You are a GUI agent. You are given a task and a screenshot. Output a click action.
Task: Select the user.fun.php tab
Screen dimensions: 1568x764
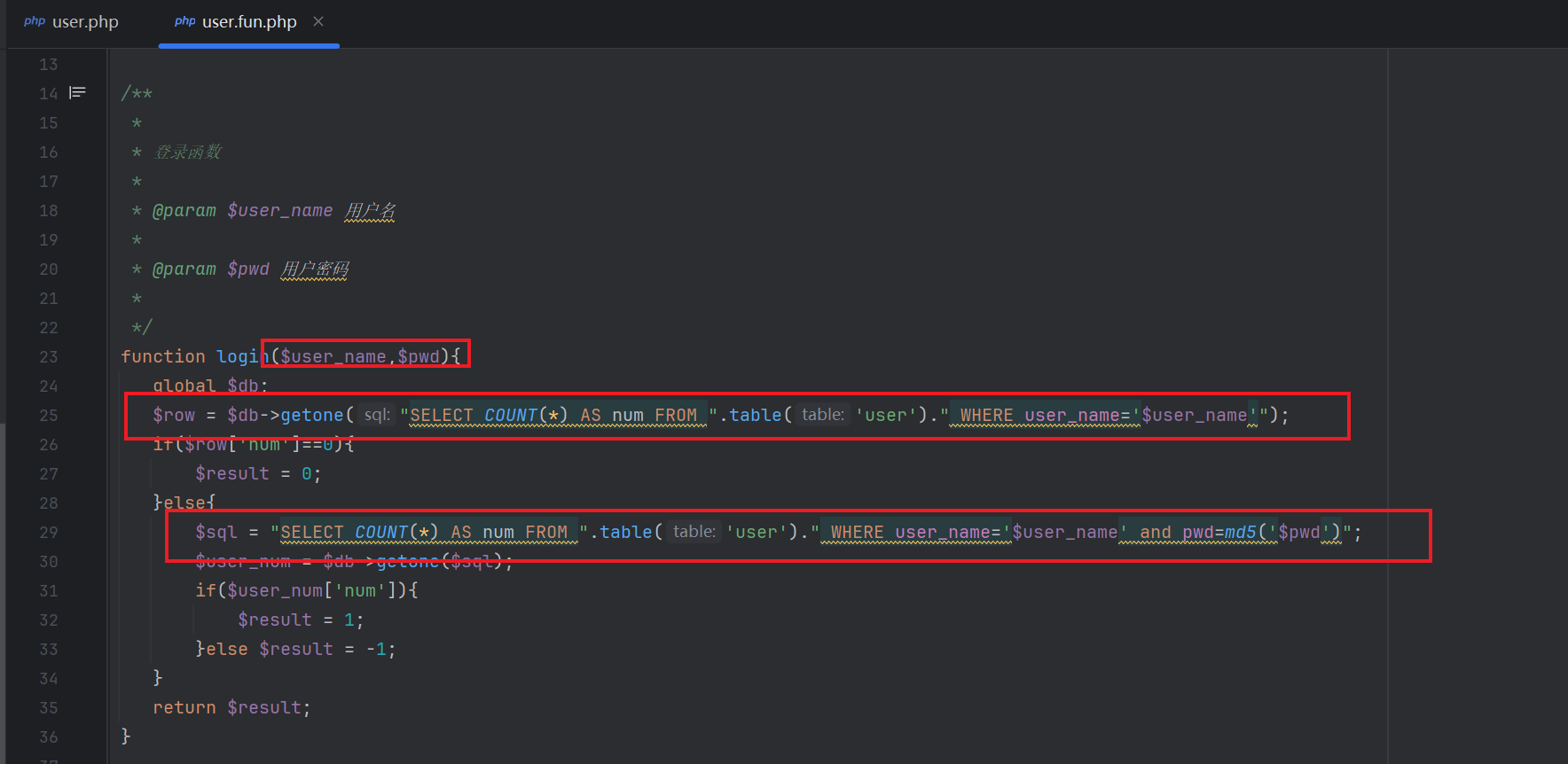[x=248, y=22]
